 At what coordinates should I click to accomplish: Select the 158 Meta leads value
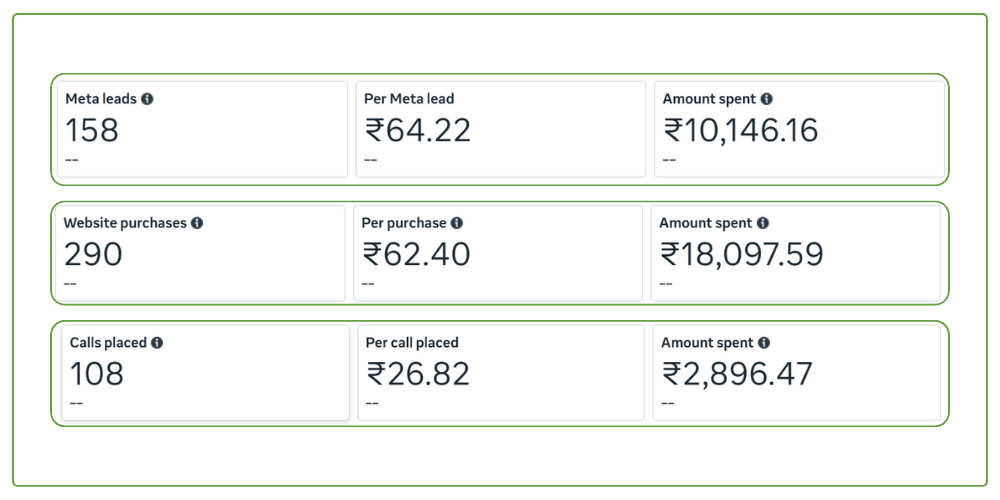tap(92, 130)
